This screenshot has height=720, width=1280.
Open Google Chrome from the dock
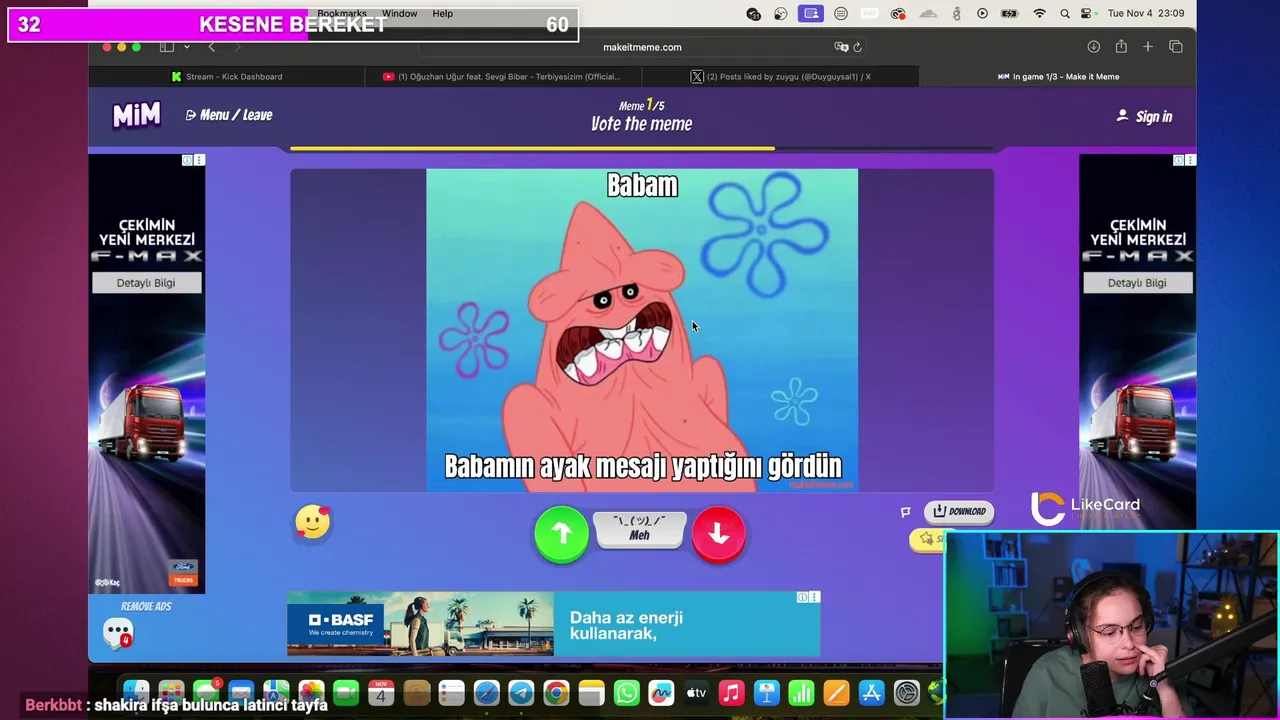click(556, 692)
